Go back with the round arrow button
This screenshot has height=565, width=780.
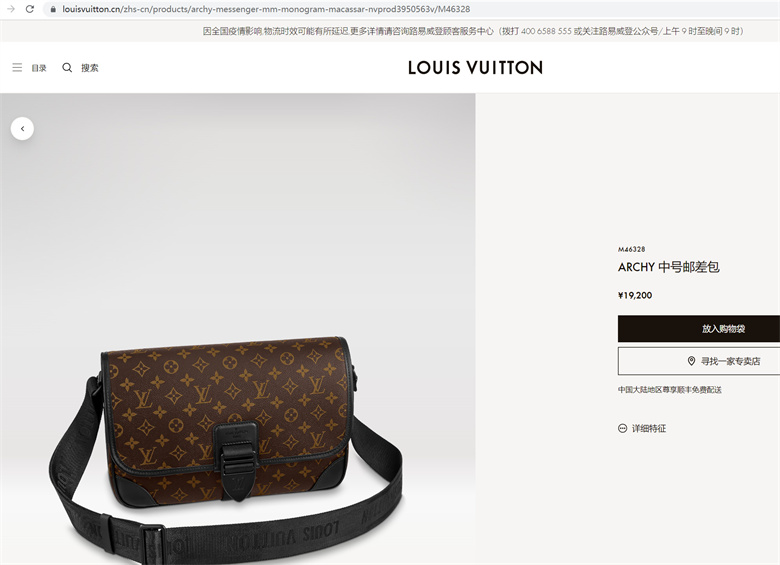(22, 128)
